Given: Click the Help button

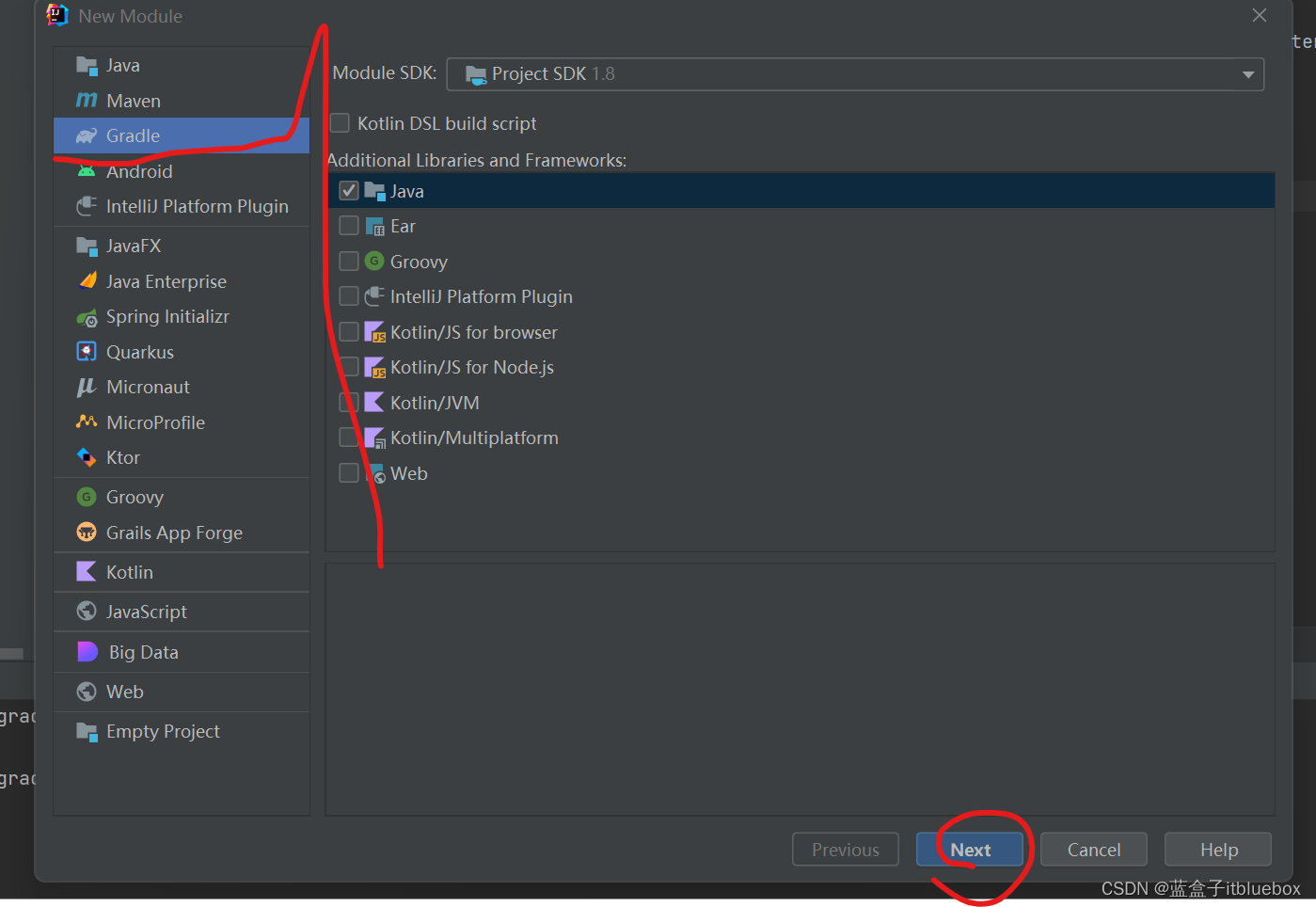Looking at the screenshot, I should [1218, 850].
